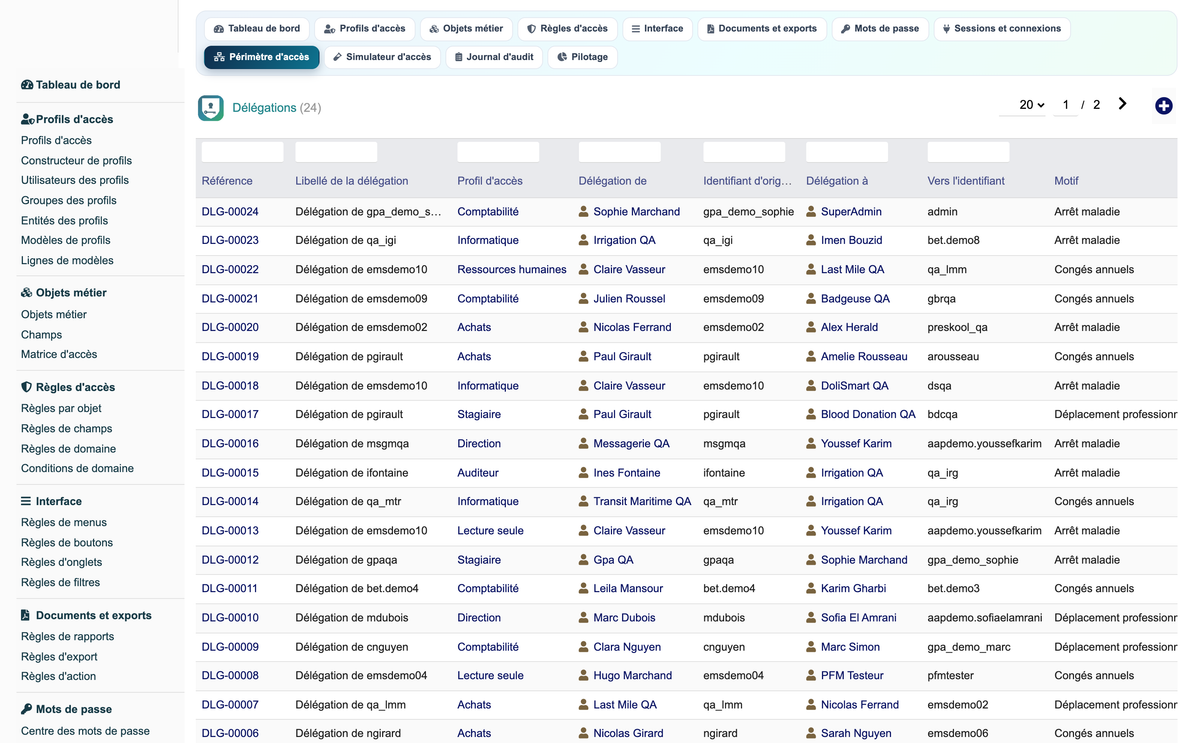1200x743 pixels.
Task: Click user icon beside Messagerie QA
Action: click(584, 444)
